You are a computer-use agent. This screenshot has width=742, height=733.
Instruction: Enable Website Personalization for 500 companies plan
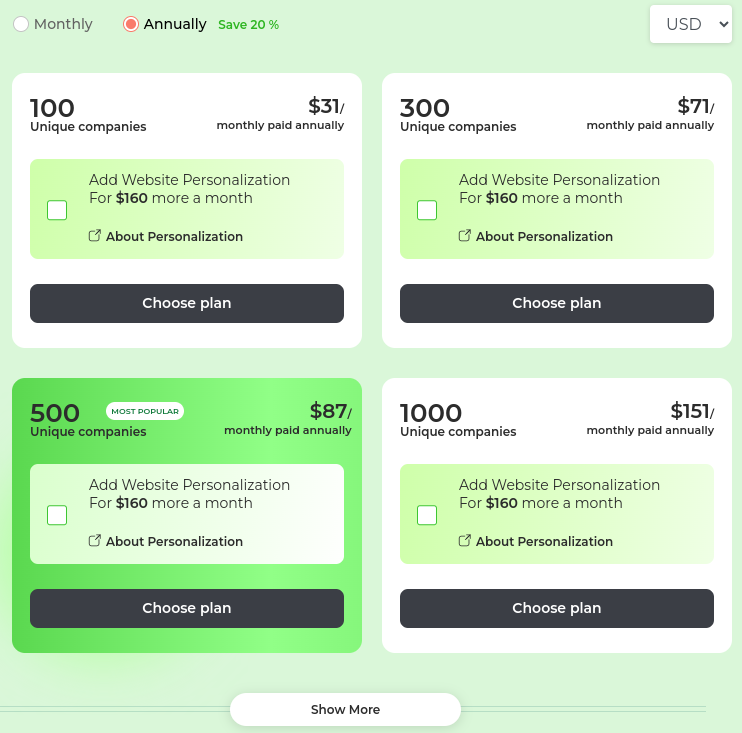(x=57, y=515)
